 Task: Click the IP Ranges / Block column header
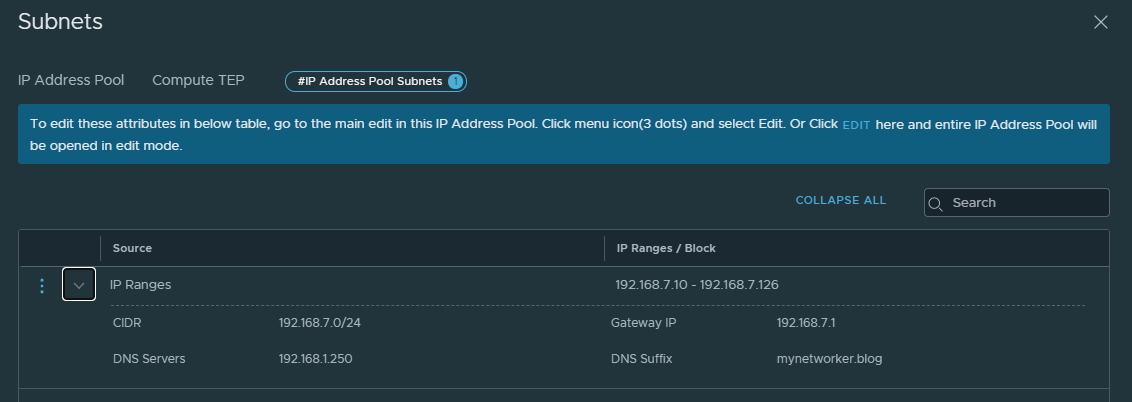tap(666, 248)
